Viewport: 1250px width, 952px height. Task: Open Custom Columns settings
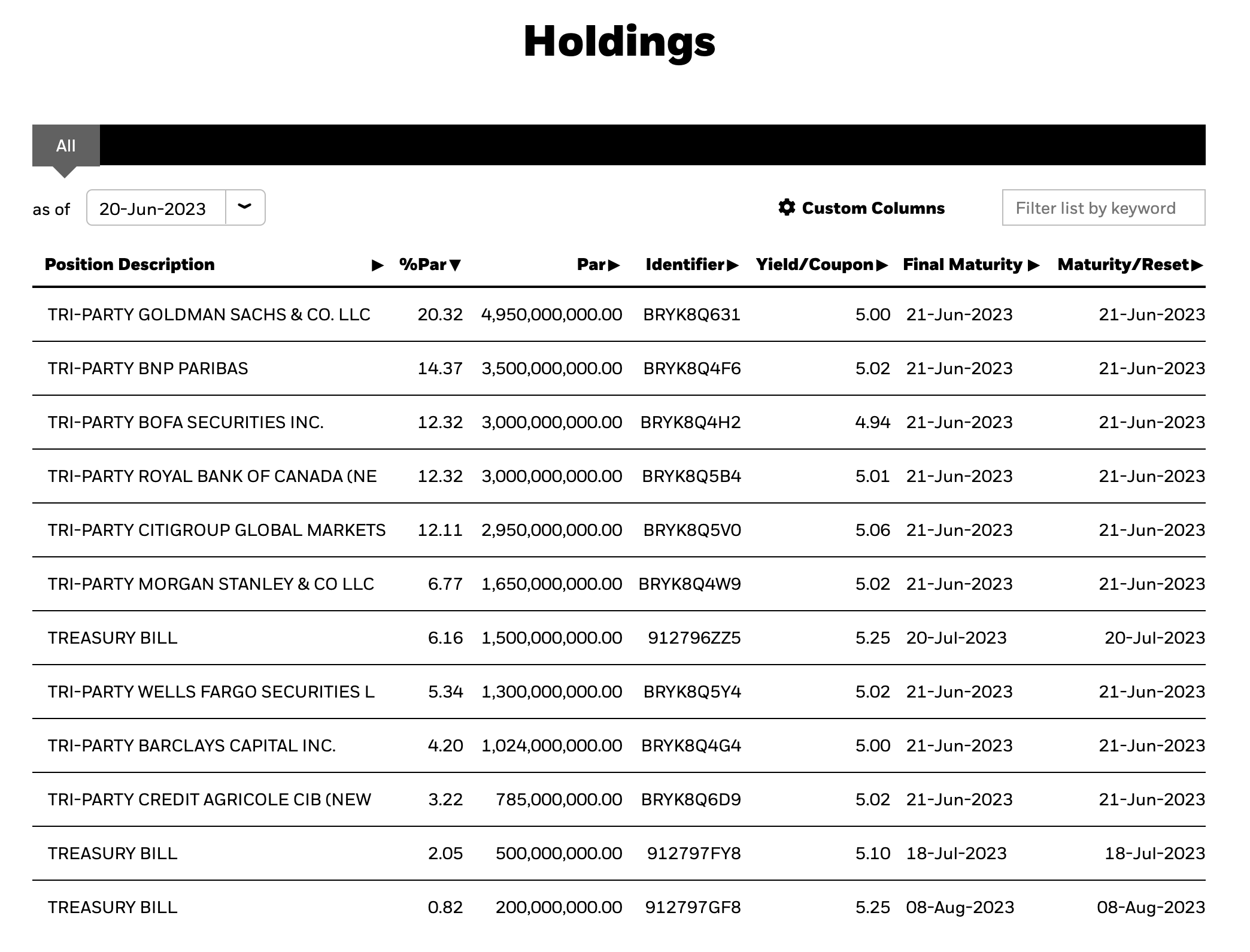[861, 208]
